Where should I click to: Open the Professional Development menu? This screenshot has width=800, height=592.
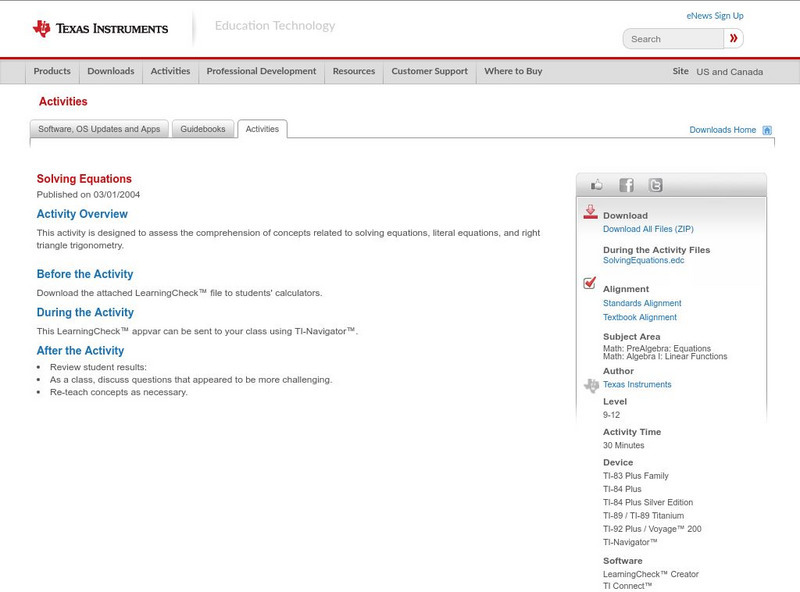point(261,71)
